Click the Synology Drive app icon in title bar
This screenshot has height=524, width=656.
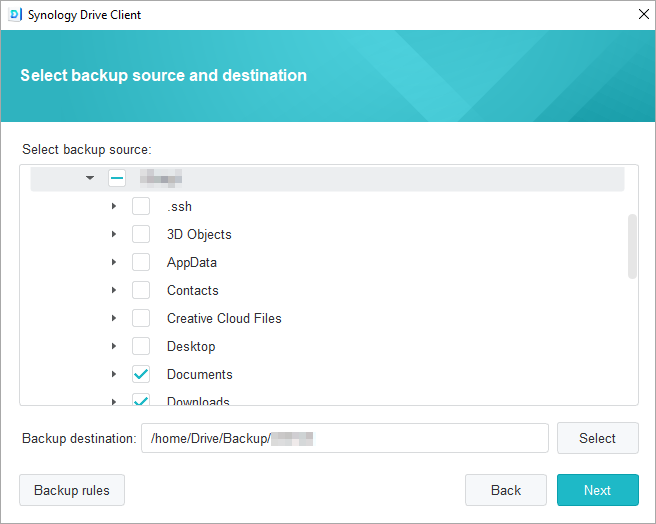pos(14,14)
